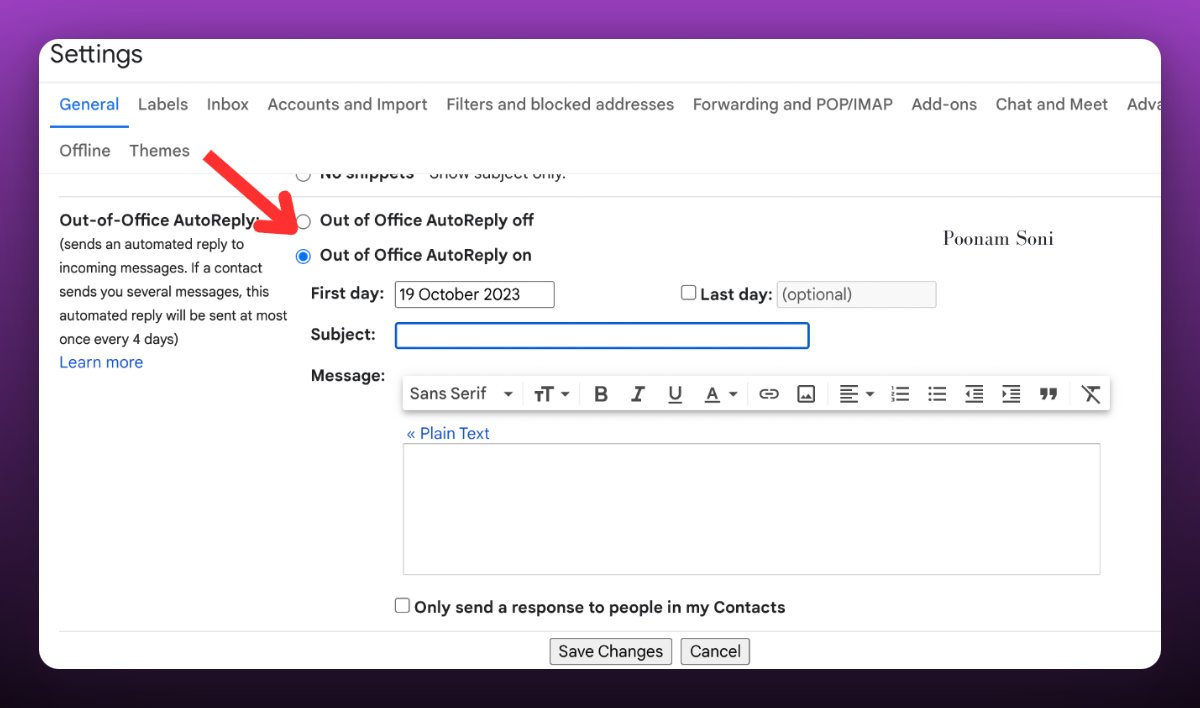Click the Last day optional field
1200x708 pixels.
coord(856,294)
